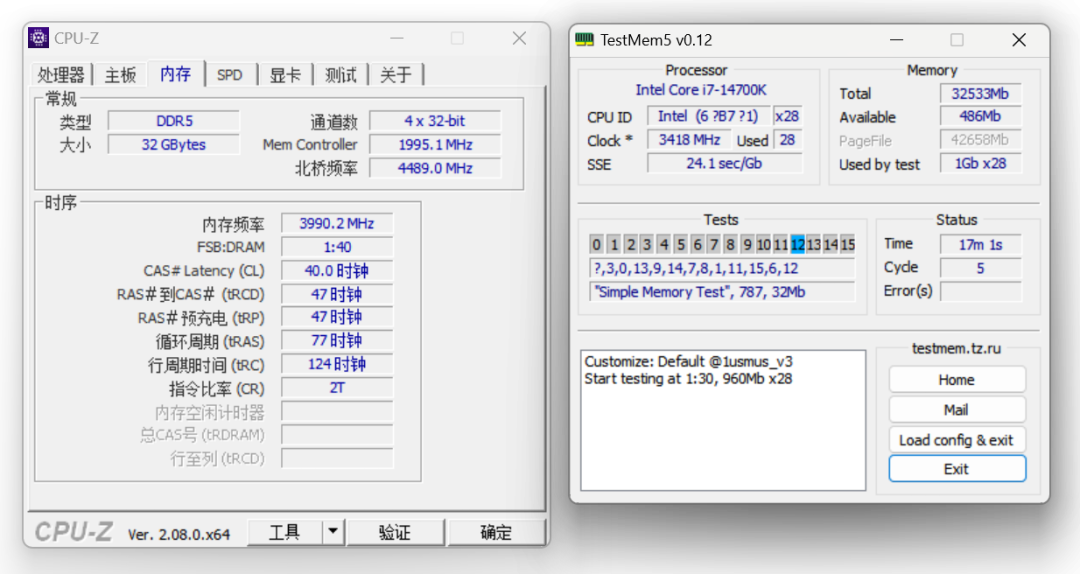
Task: Click the empty 总CAS号 (tRDRAM) field
Action: [x=337, y=435]
